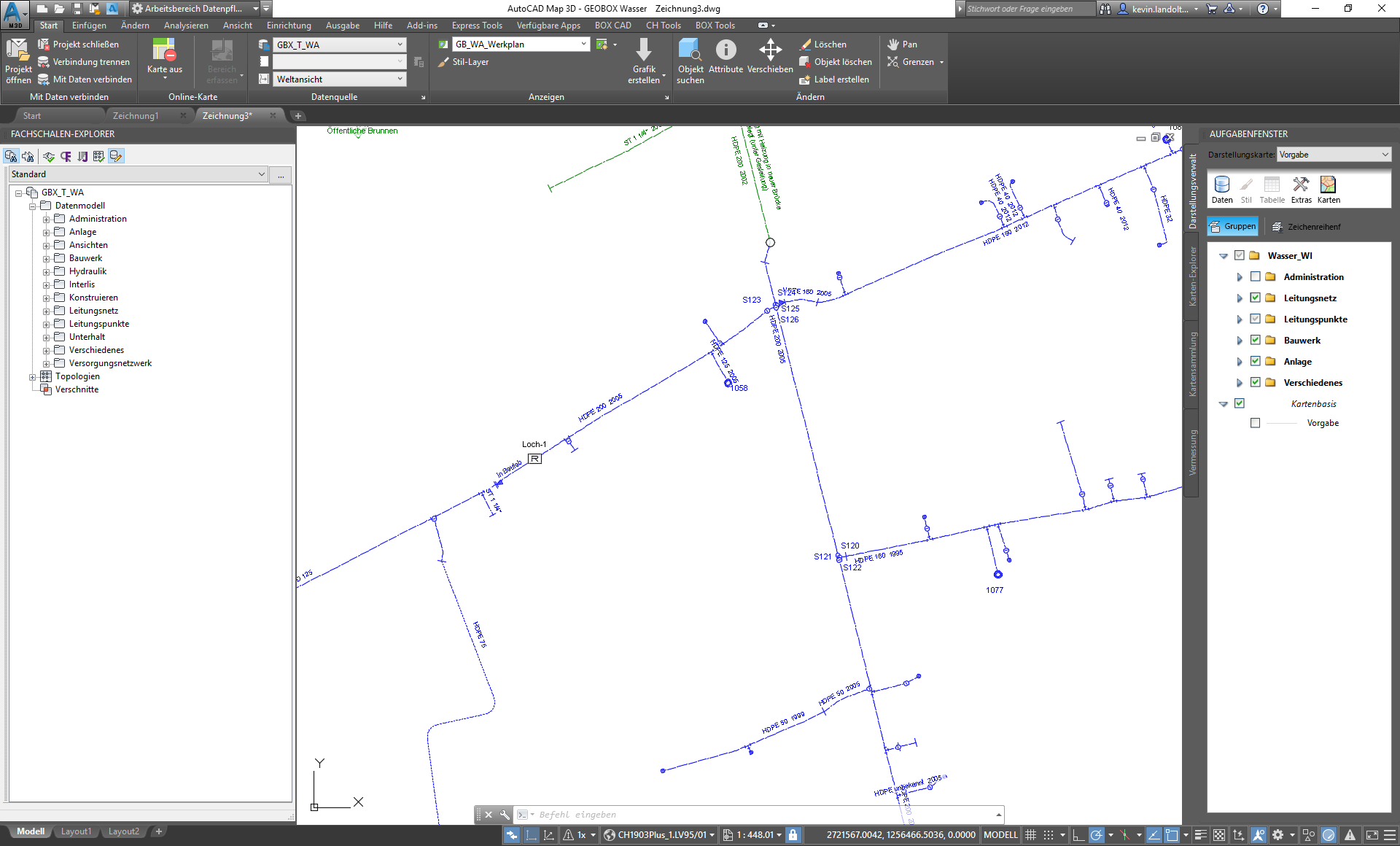Click the command line wrench icon
This screenshot has width=1400, height=846.
pyautogui.click(x=504, y=815)
